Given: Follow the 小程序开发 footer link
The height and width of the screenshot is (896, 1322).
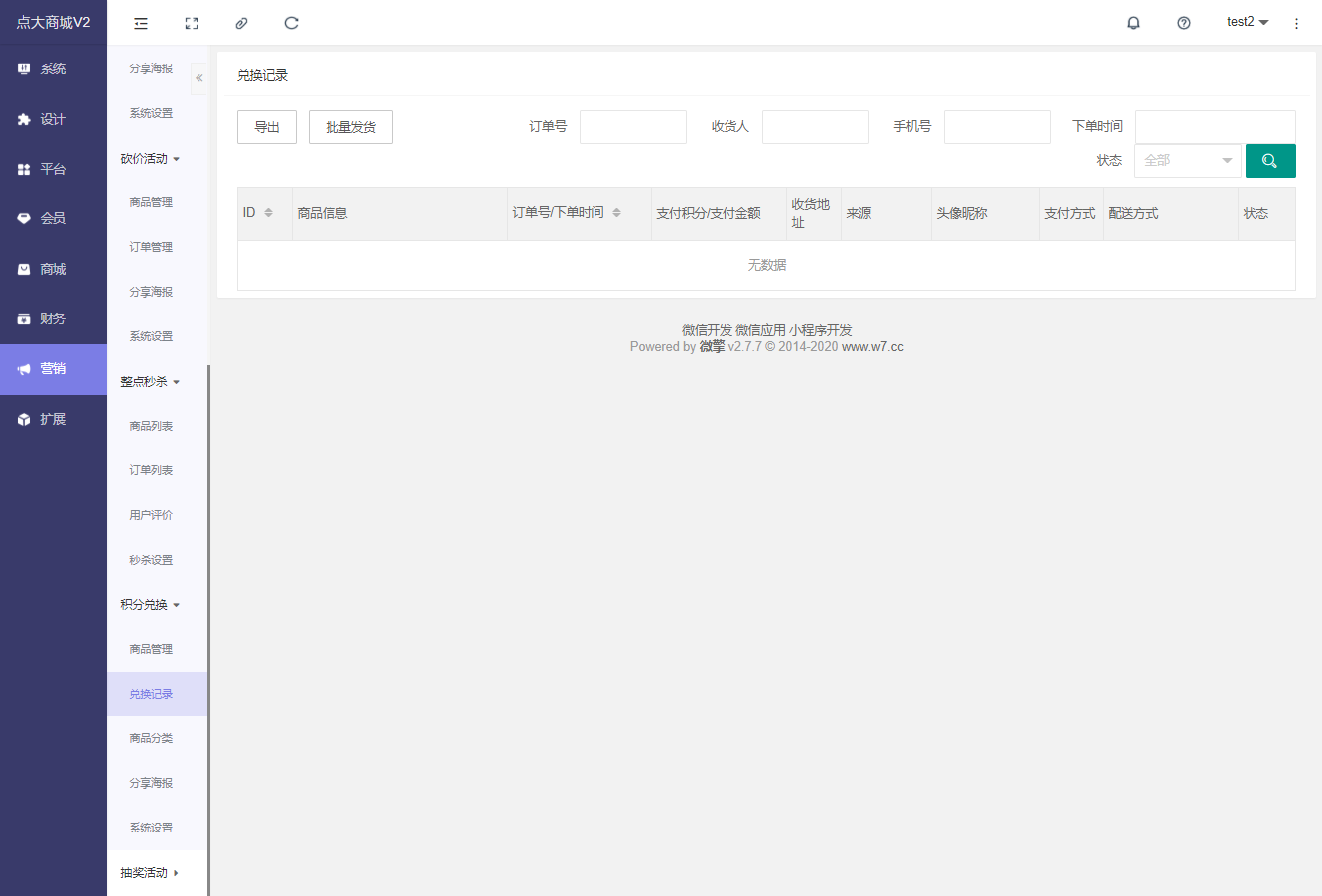Looking at the screenshot, I should click(x=821, y=330).
